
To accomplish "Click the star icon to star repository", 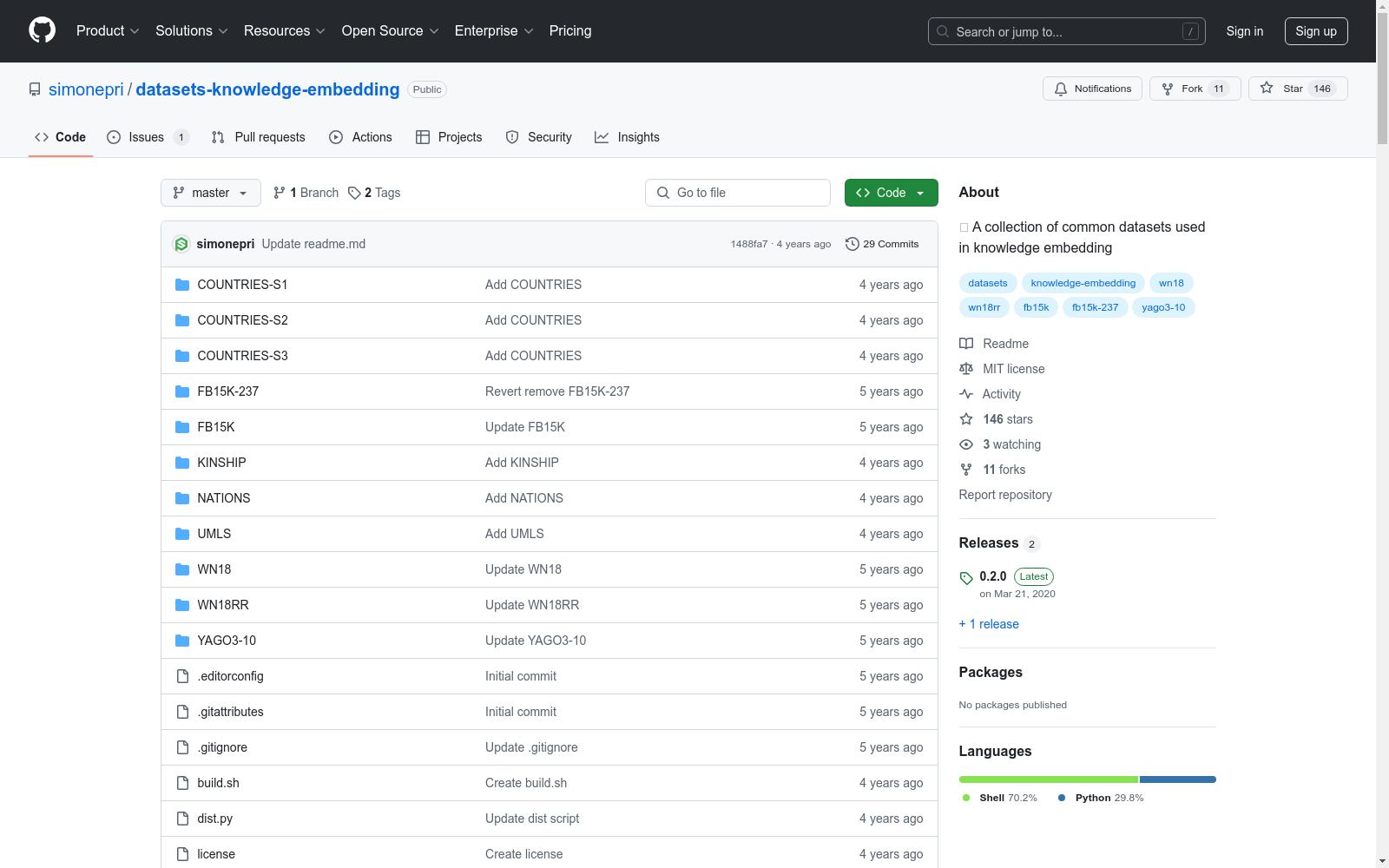I will point(1267,88).
